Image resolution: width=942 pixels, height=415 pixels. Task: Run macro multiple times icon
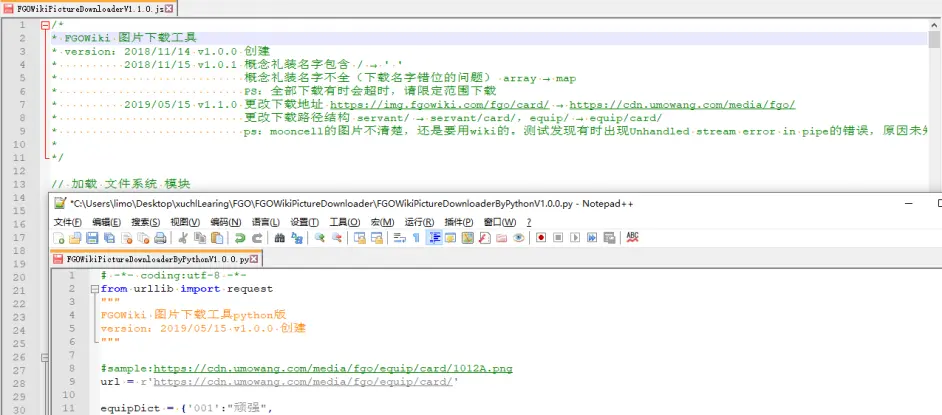(592, 238)
